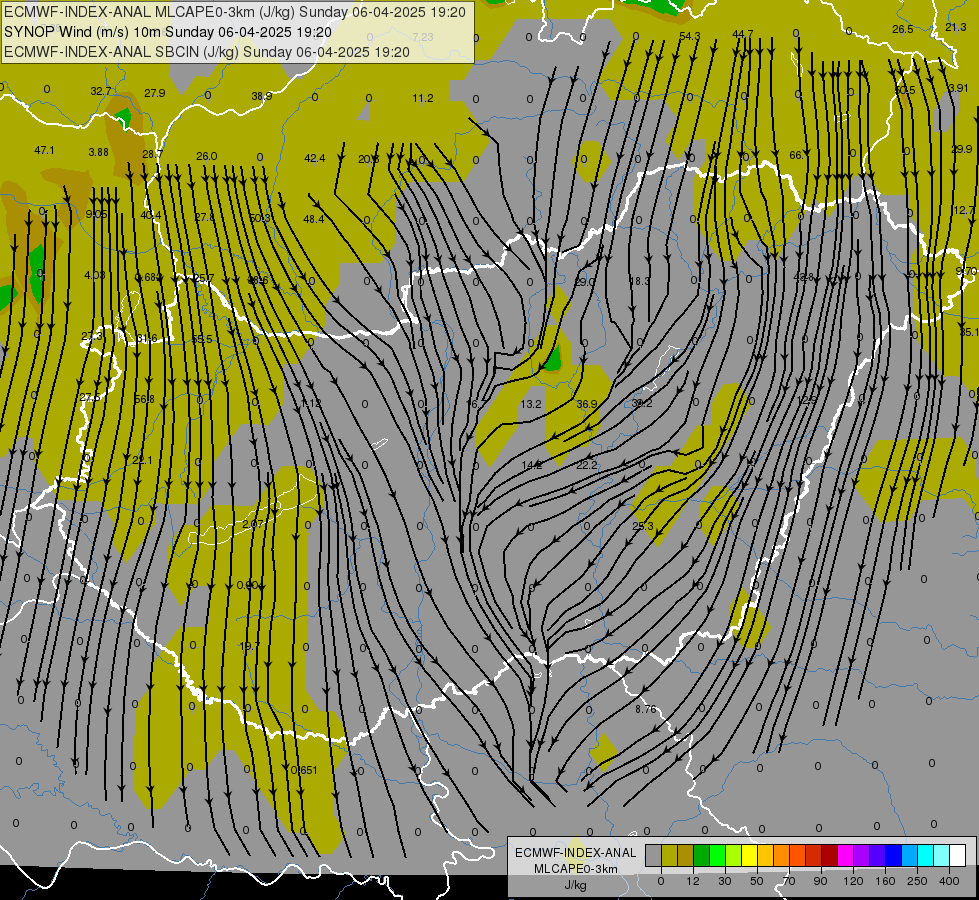Click the map value 38.9
Screen dimensions: 979x900
click(262, 96)
